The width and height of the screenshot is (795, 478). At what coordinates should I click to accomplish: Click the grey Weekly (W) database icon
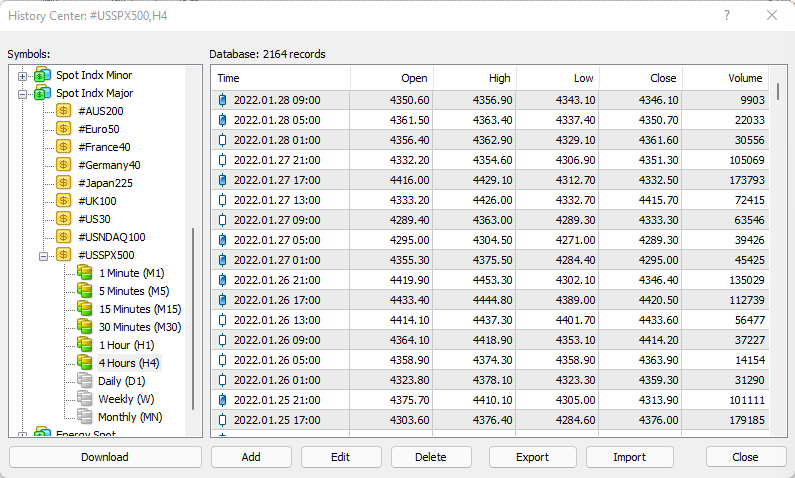[85, 399]
